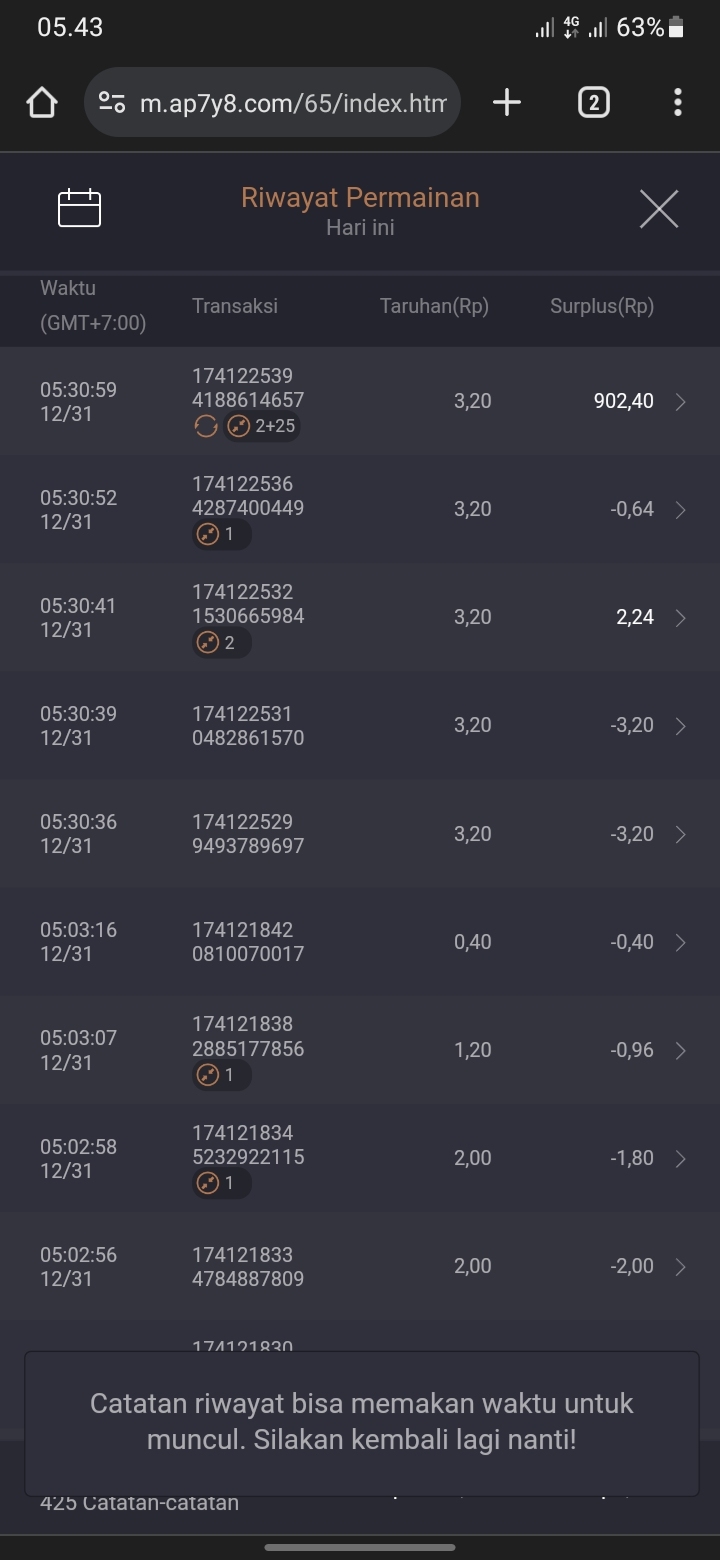Open a new browser tab
Screen dimensions: 720x1560
507,102
